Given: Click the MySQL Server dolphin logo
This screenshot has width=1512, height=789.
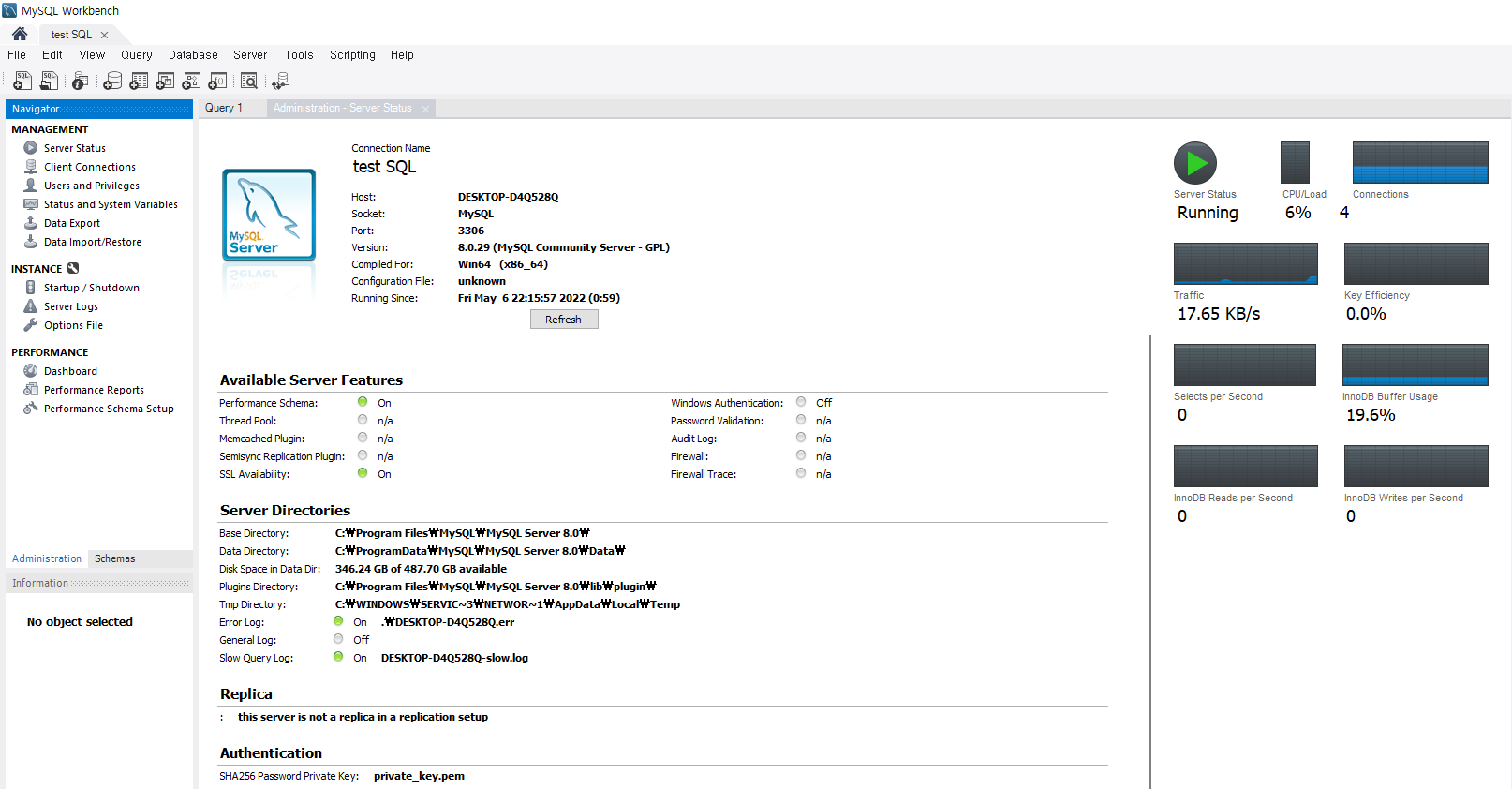Looking at the screenshot, I should [269, 215].
